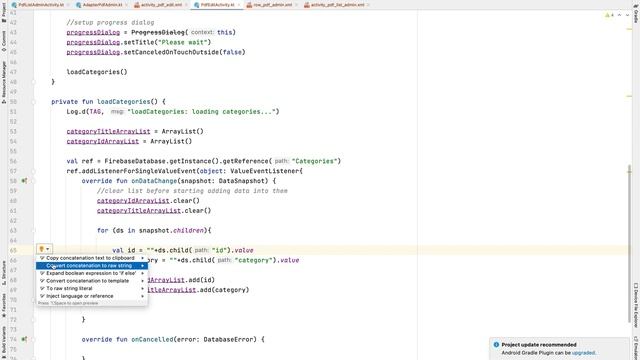Click line number 65 in the gutter

pyautogui.click(x=13, y=250)
